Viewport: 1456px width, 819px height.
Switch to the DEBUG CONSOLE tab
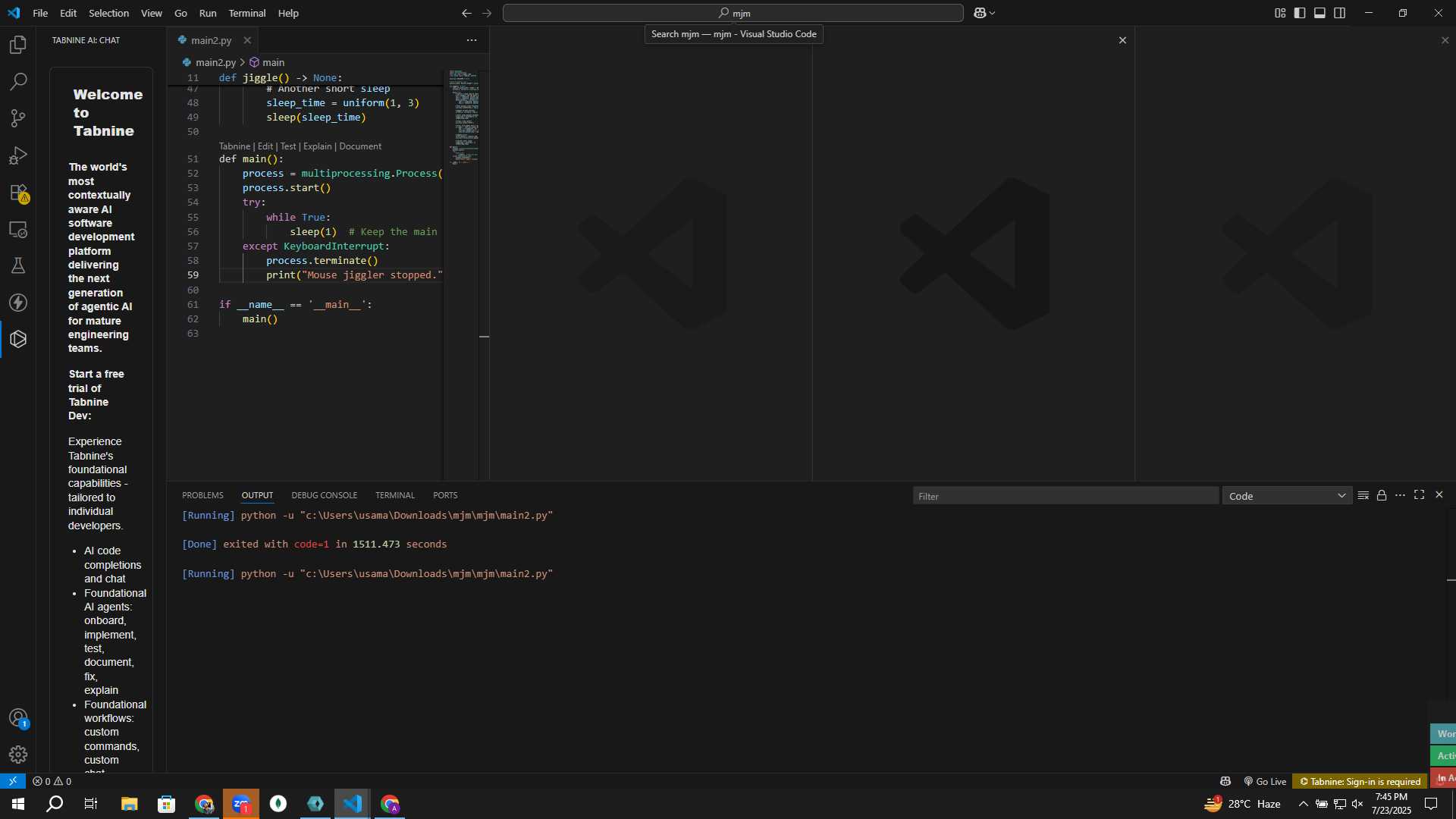[324, 495]
